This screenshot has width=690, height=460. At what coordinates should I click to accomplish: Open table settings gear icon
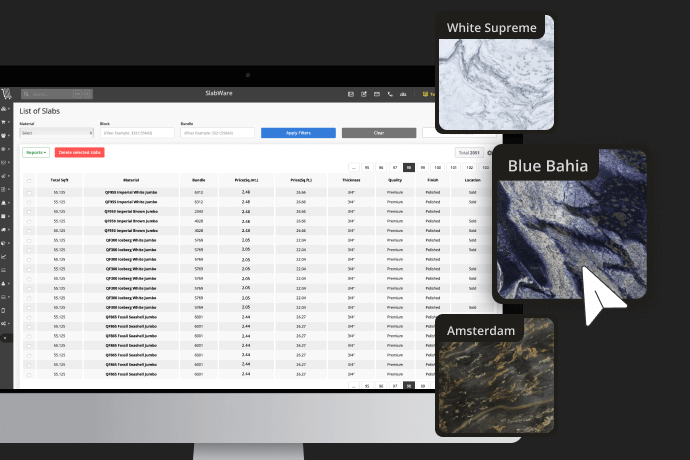tap(489, 152)
